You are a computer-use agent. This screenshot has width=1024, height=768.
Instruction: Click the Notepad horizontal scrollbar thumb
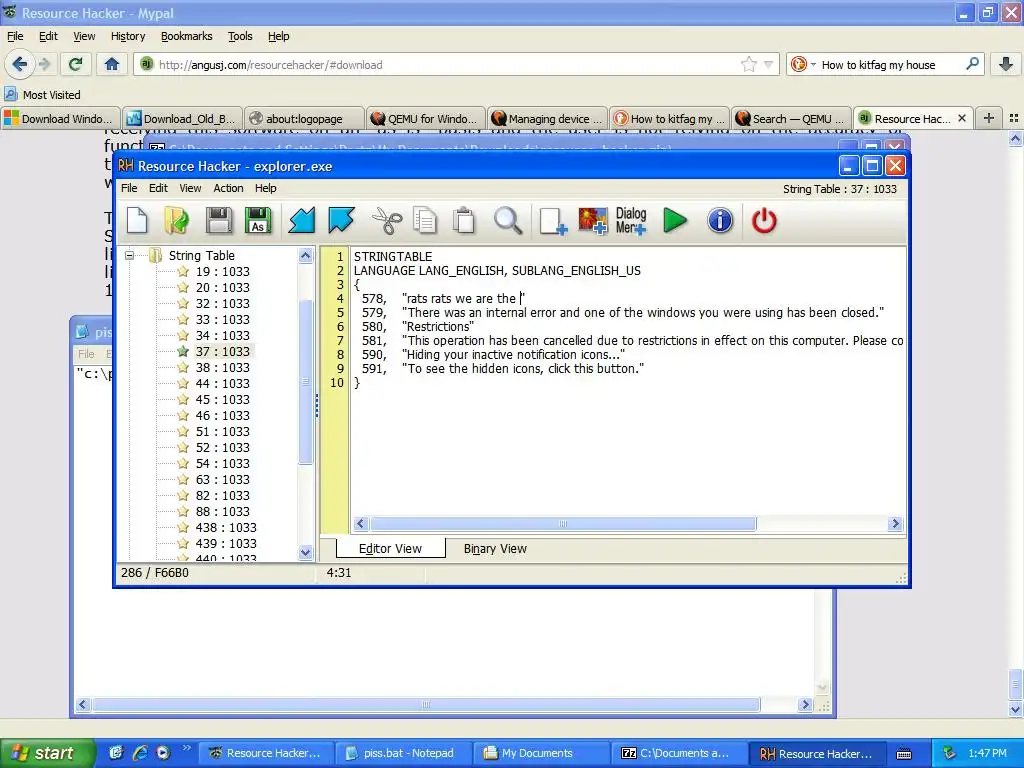point(426,705)
